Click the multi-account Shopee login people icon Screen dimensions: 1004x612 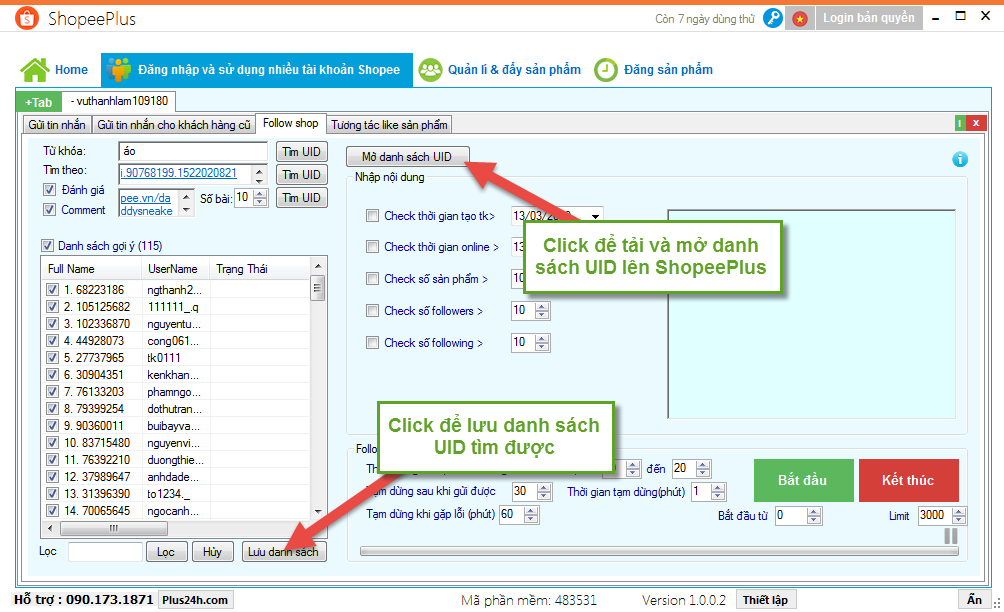[x=120, y=70]
